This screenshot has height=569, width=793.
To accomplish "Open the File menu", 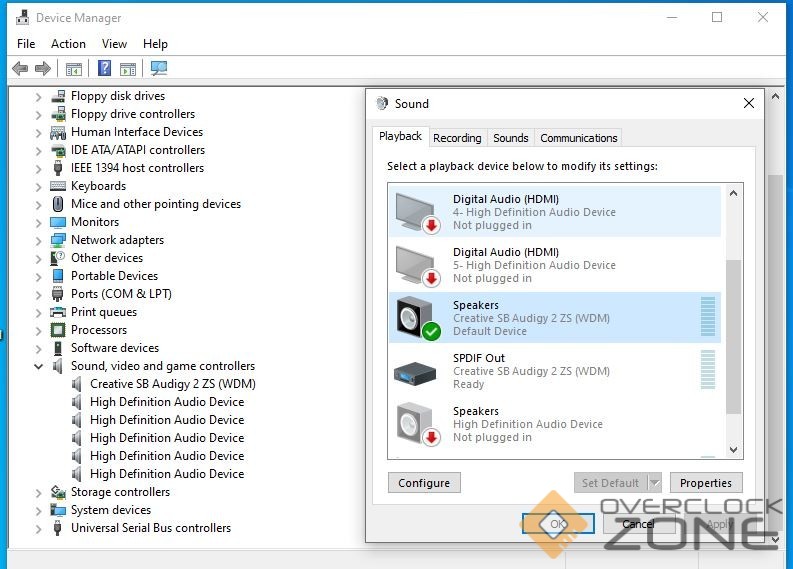I will (x=26, y=44).
